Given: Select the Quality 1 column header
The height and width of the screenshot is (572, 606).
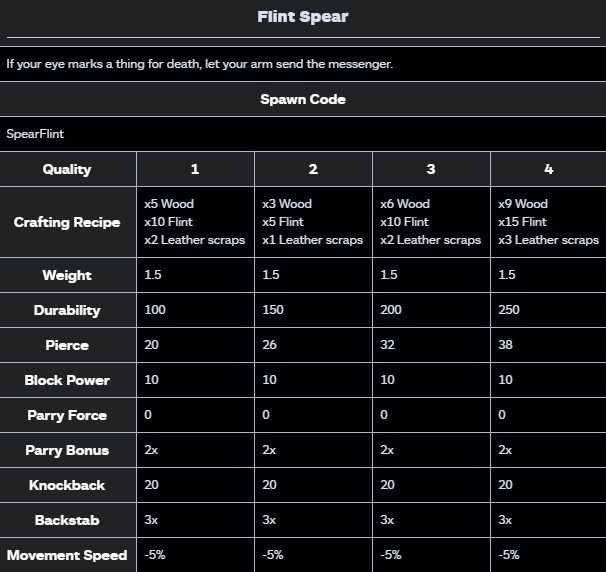Looking at the screenshot, I should 195,169.
